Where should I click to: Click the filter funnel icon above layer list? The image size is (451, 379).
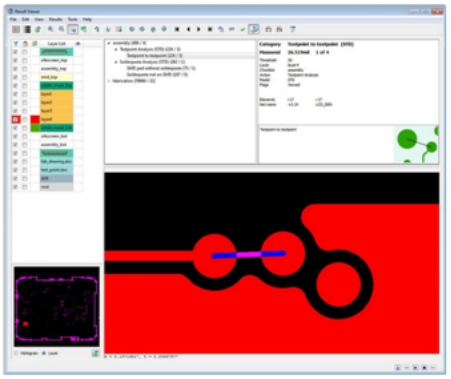click(16, 44)
